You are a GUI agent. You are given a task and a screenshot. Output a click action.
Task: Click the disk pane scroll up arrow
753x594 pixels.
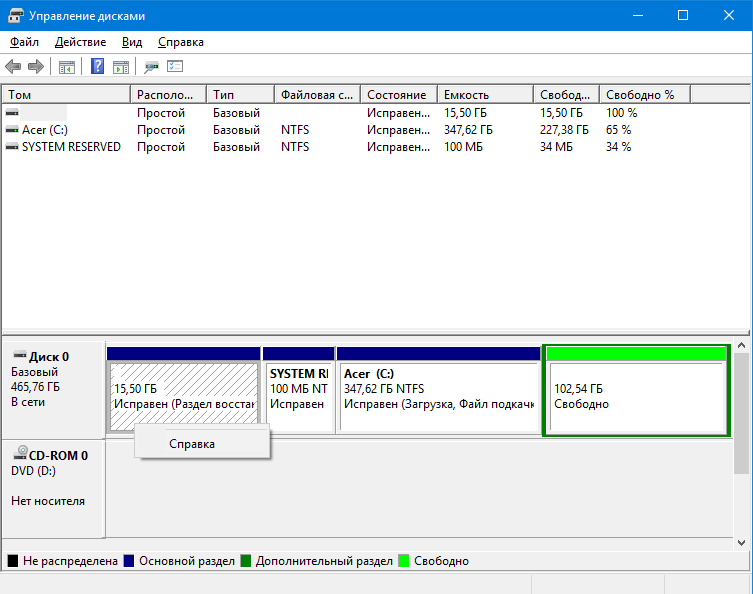point(741,345)
